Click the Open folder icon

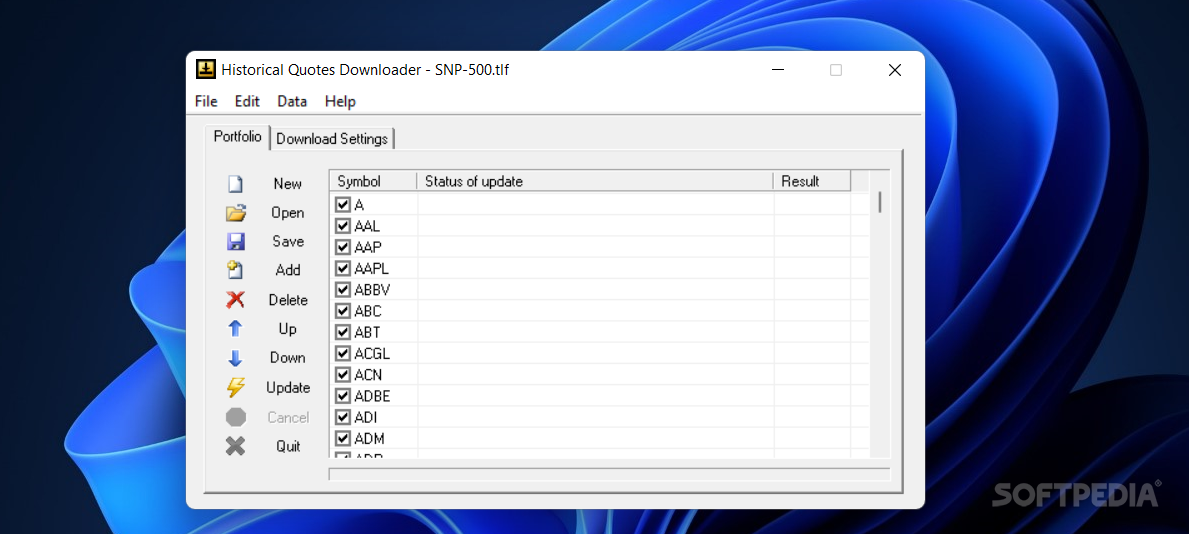click(x=236, y=213)
